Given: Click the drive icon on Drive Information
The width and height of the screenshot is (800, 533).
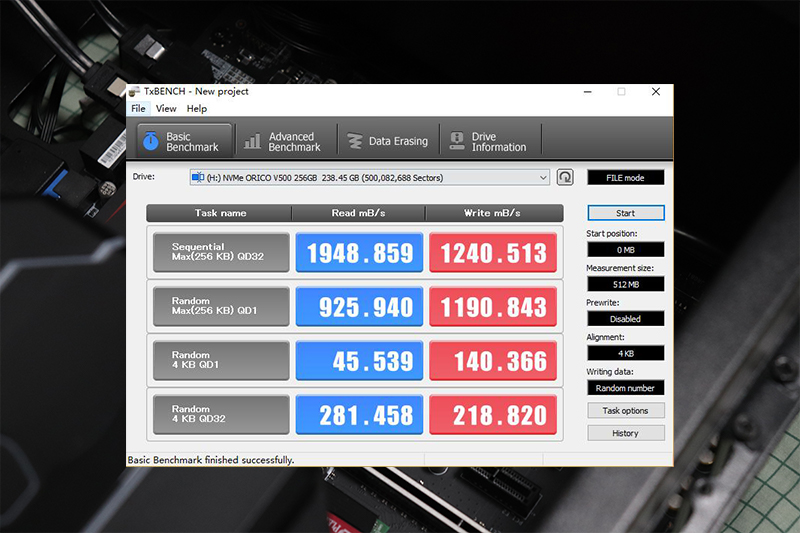Looking at the screenshot, I should pyautogui.click(x=457, y=141).
